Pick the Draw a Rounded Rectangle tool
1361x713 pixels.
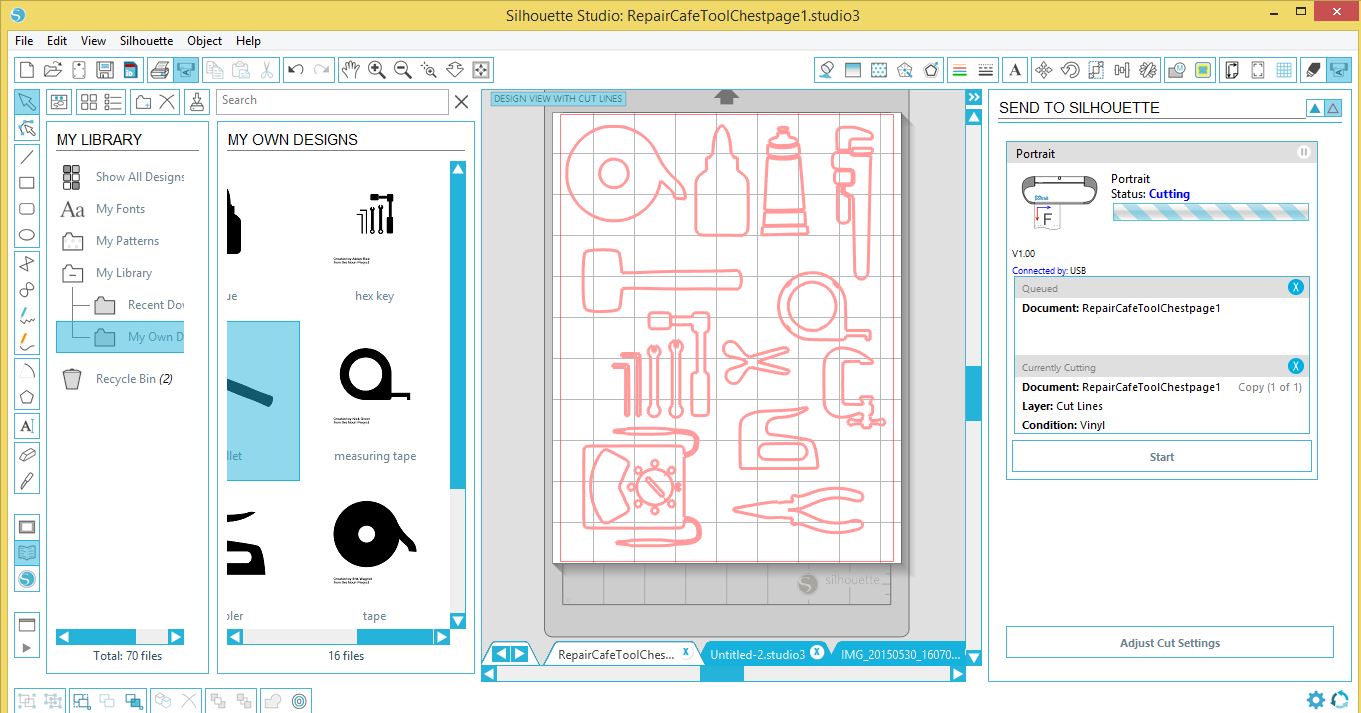(x=27, y=209)
